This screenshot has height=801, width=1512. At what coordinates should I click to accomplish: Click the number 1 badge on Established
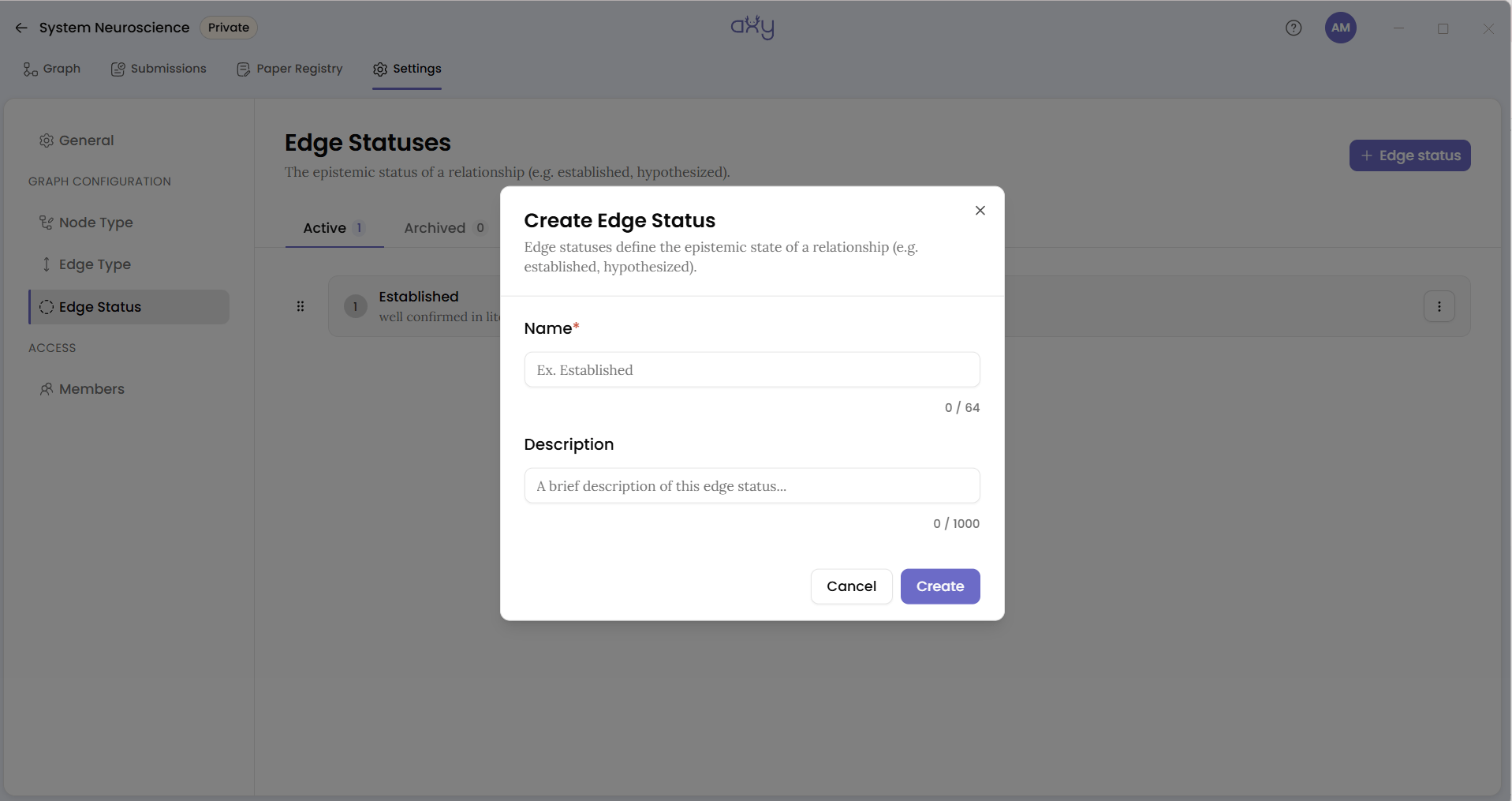tap(356, 306)
